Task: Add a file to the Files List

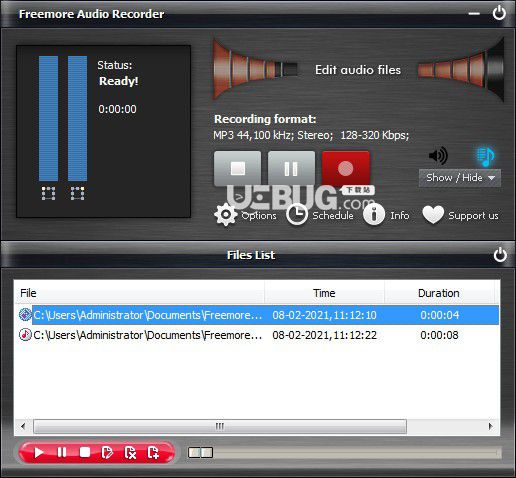Action: tap(153, 453)
